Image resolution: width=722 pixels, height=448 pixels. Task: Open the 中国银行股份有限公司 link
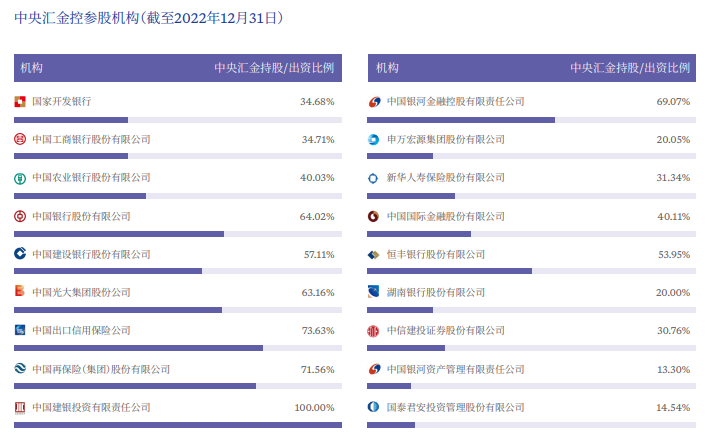[x=82, y=216]
